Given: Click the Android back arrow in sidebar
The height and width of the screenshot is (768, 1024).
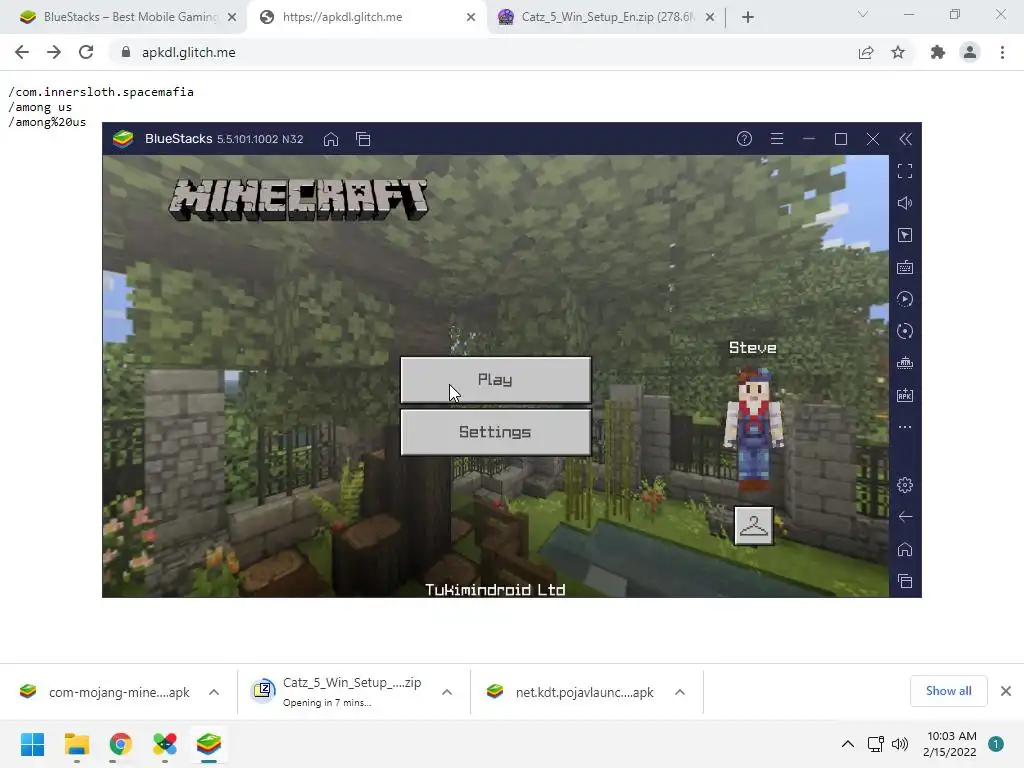Looking at the screenshot, I should (905, 517).
